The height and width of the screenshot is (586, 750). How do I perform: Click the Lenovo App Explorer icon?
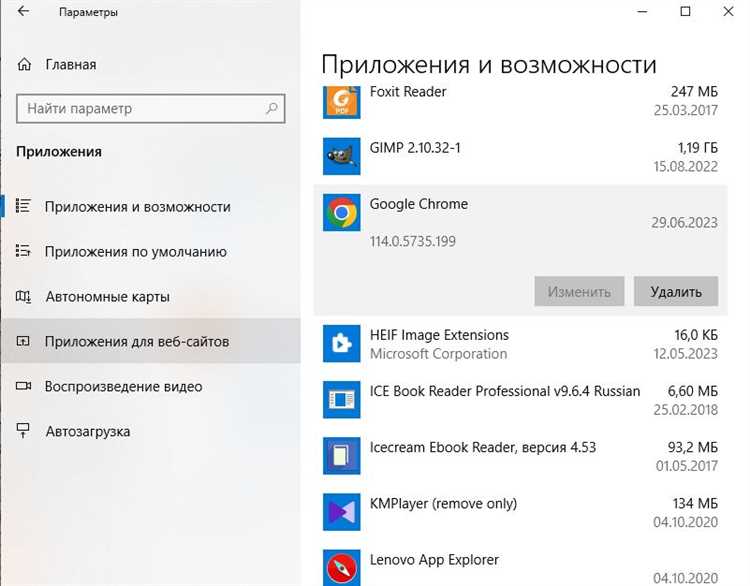(x=342, y=567)
